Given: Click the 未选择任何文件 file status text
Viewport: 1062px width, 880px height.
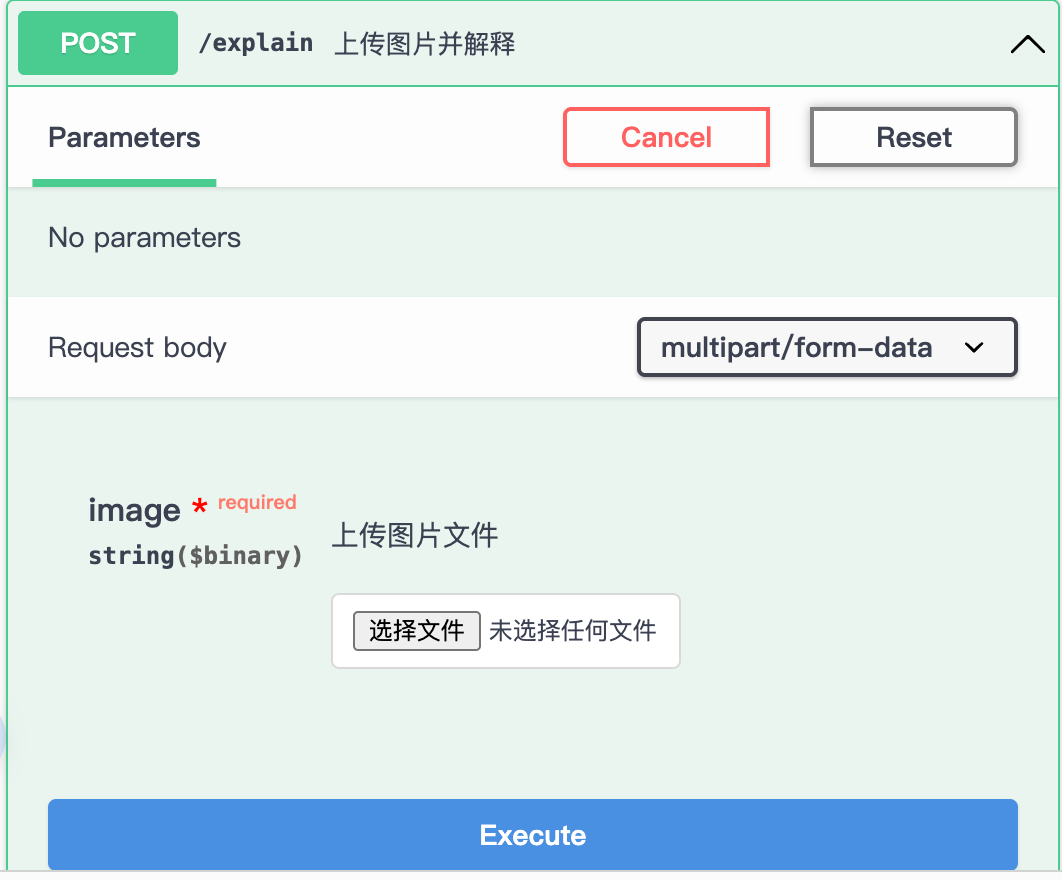Looking at the screenshot, I should 573,630.
